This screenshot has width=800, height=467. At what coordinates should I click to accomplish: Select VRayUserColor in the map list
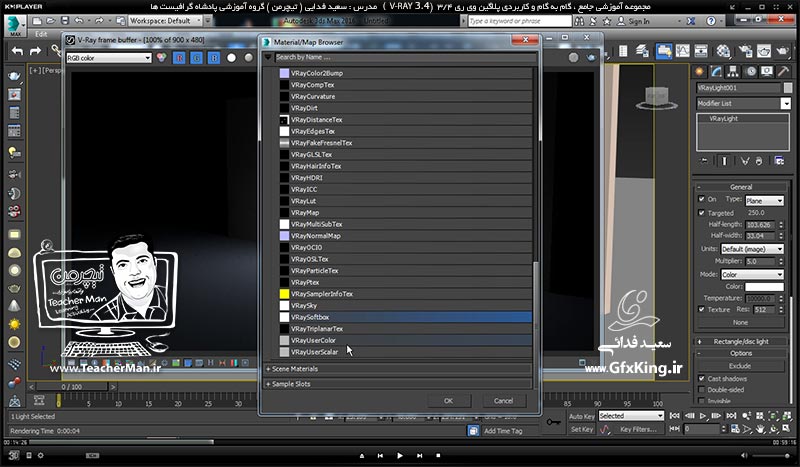coord(405,340)
